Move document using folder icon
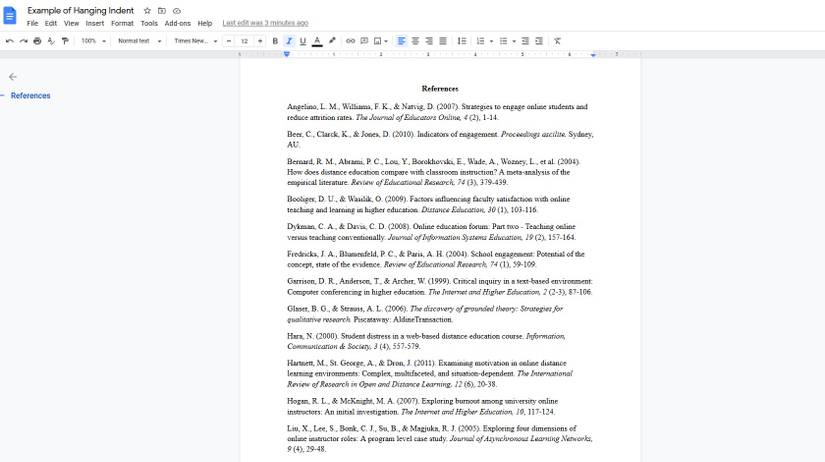The width and height of the screenshot is (825, 462). [162, 11]
